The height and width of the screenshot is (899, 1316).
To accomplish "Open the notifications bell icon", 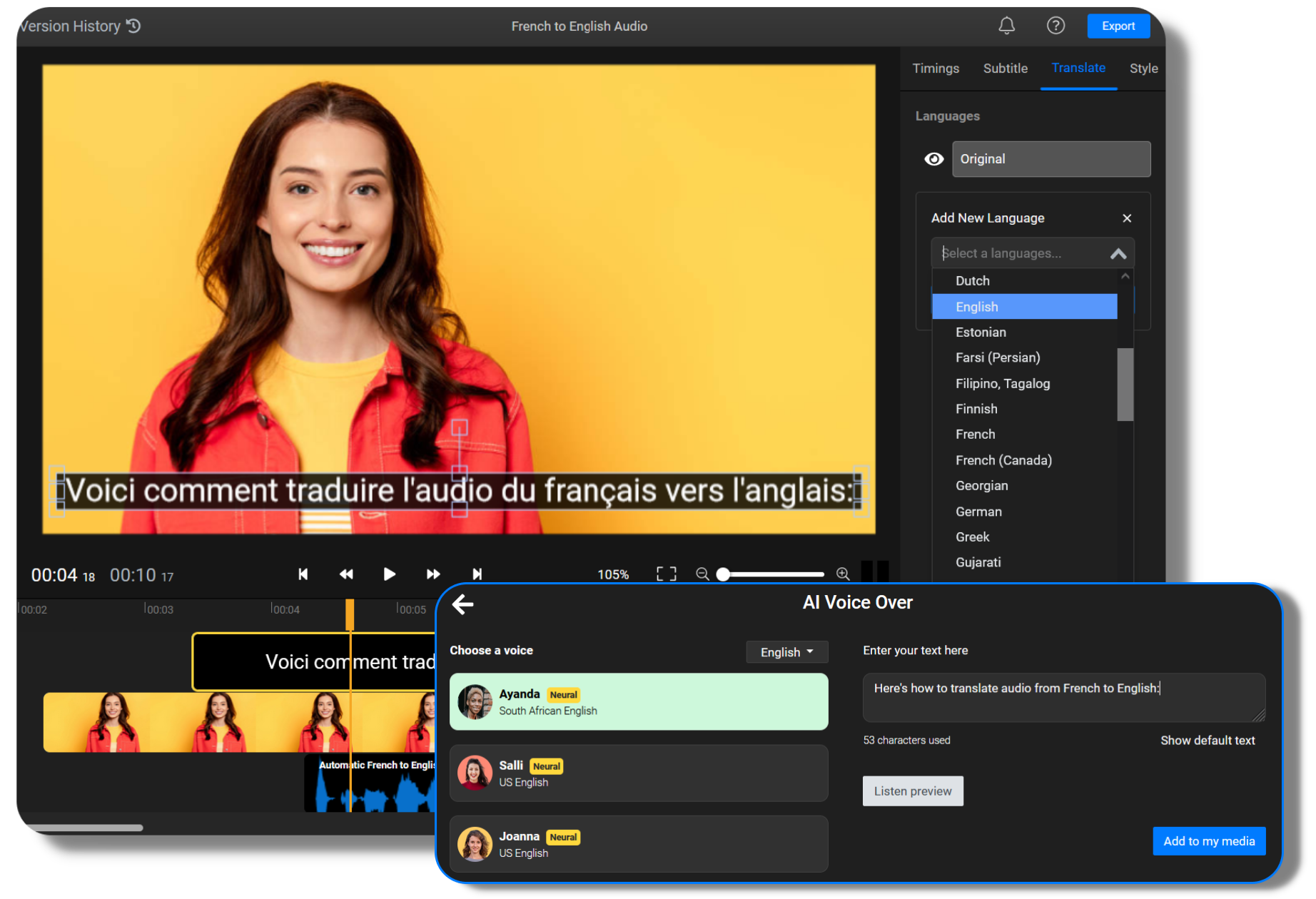I will [1006, 26].
